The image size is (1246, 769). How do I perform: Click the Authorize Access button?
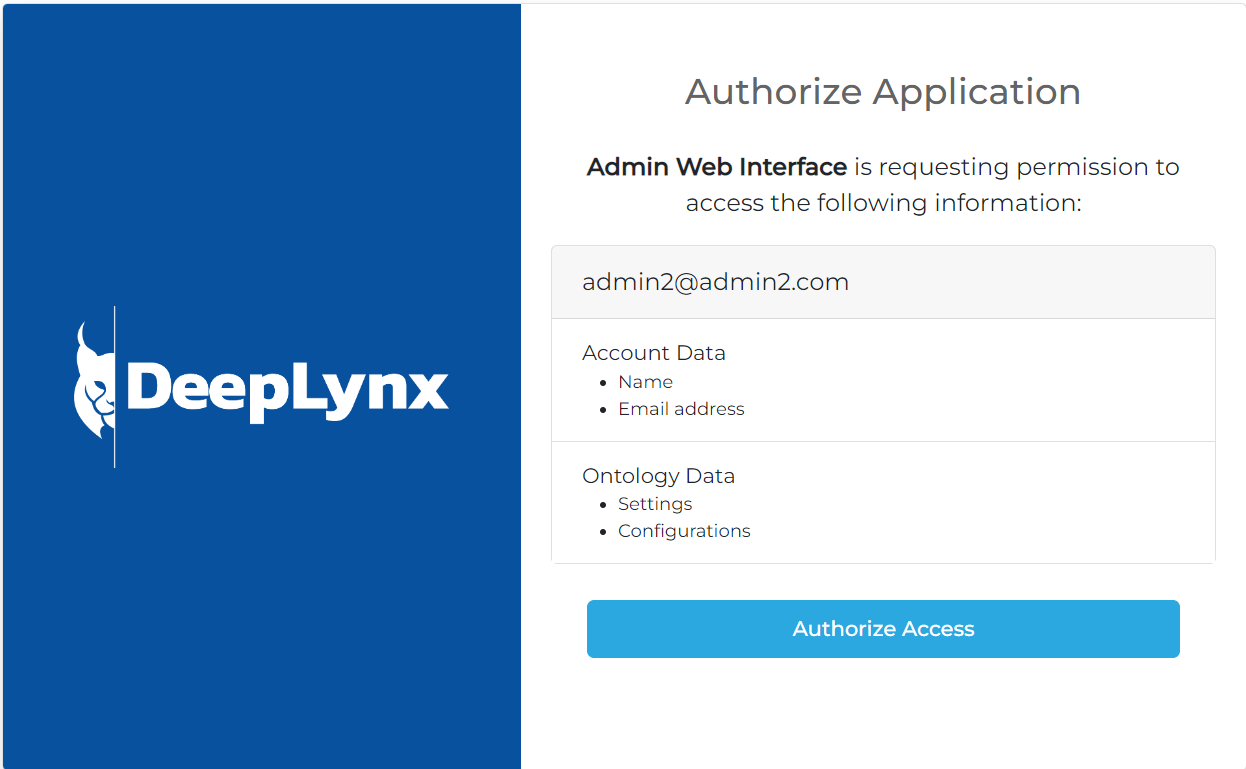pos(883,629)
